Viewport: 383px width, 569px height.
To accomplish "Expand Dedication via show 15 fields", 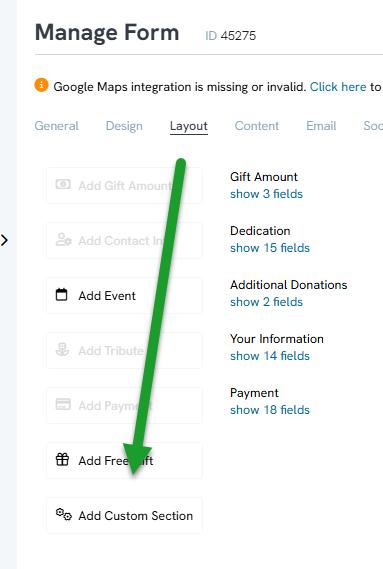I will tap(270, 248).
